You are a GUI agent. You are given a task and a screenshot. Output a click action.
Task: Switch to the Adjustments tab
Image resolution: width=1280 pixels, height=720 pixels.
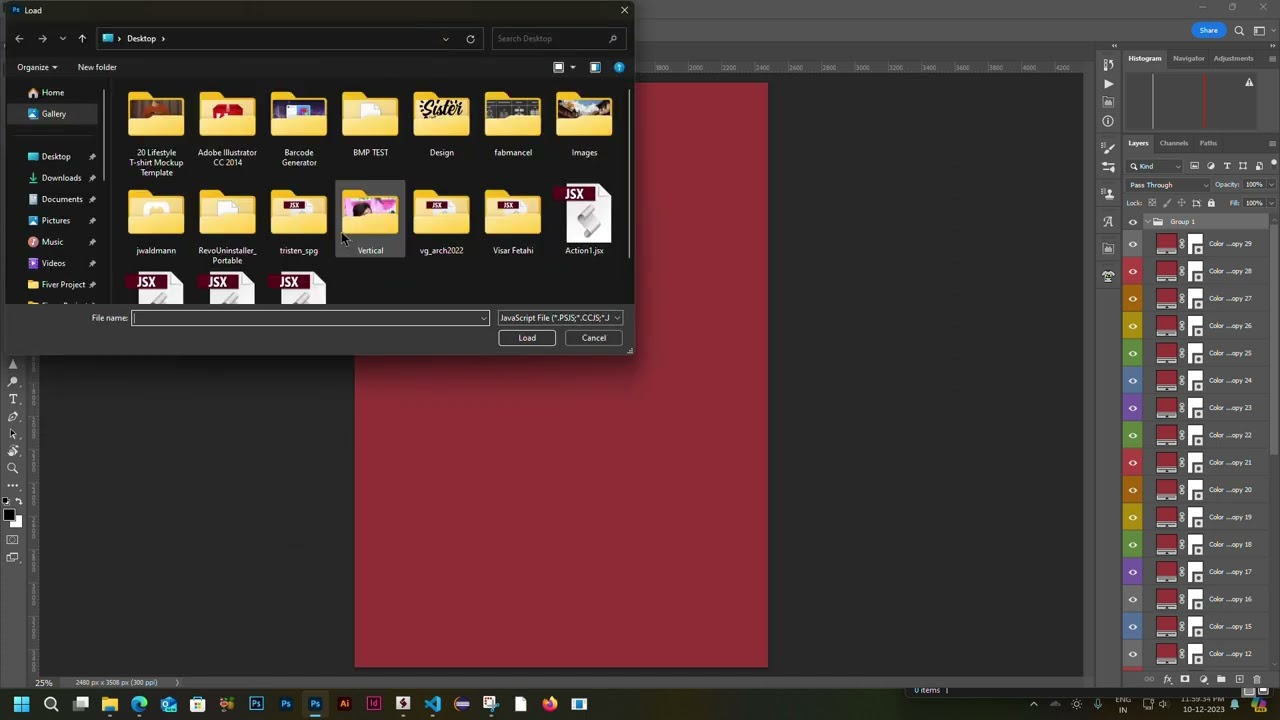click(x=1233, y=58)
